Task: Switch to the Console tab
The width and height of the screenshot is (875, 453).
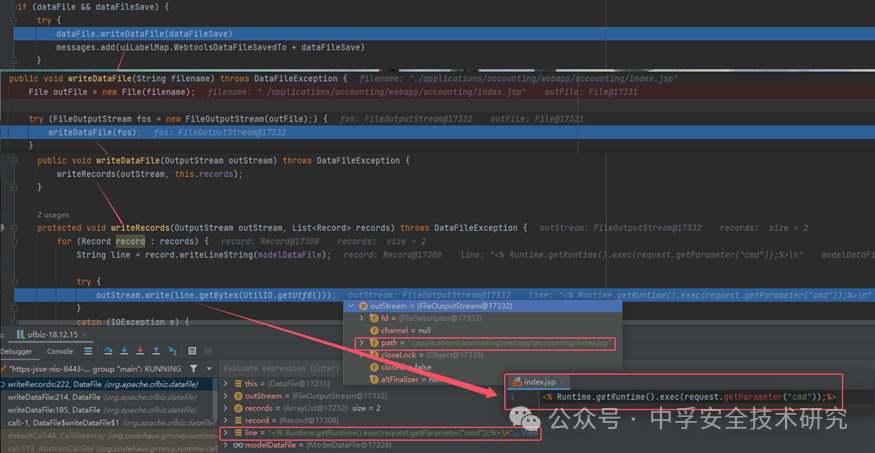Action: (x=60, y=351)
